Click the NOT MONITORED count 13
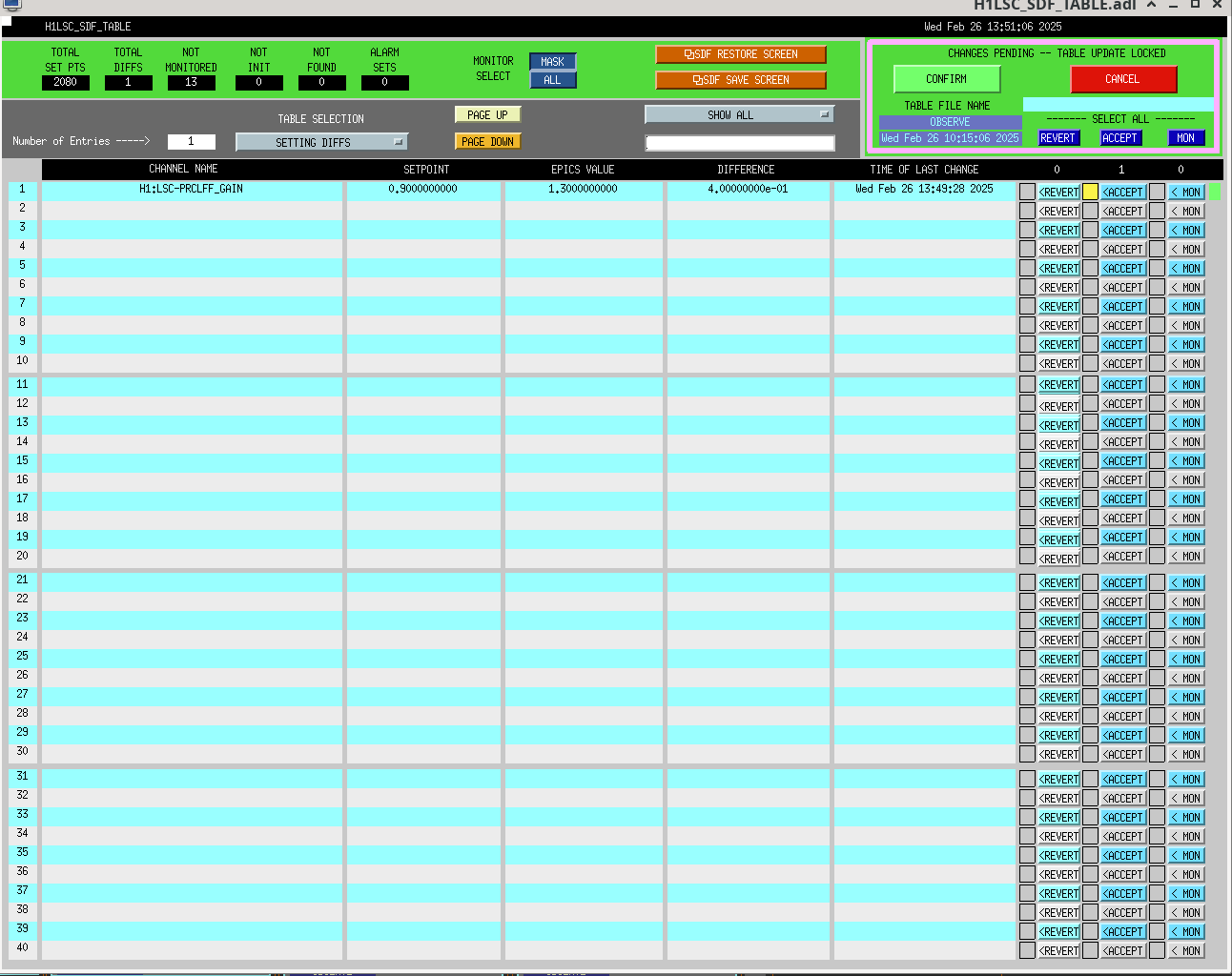The width and height of the screenshot is (1232, 976). [x=192, y=82]
